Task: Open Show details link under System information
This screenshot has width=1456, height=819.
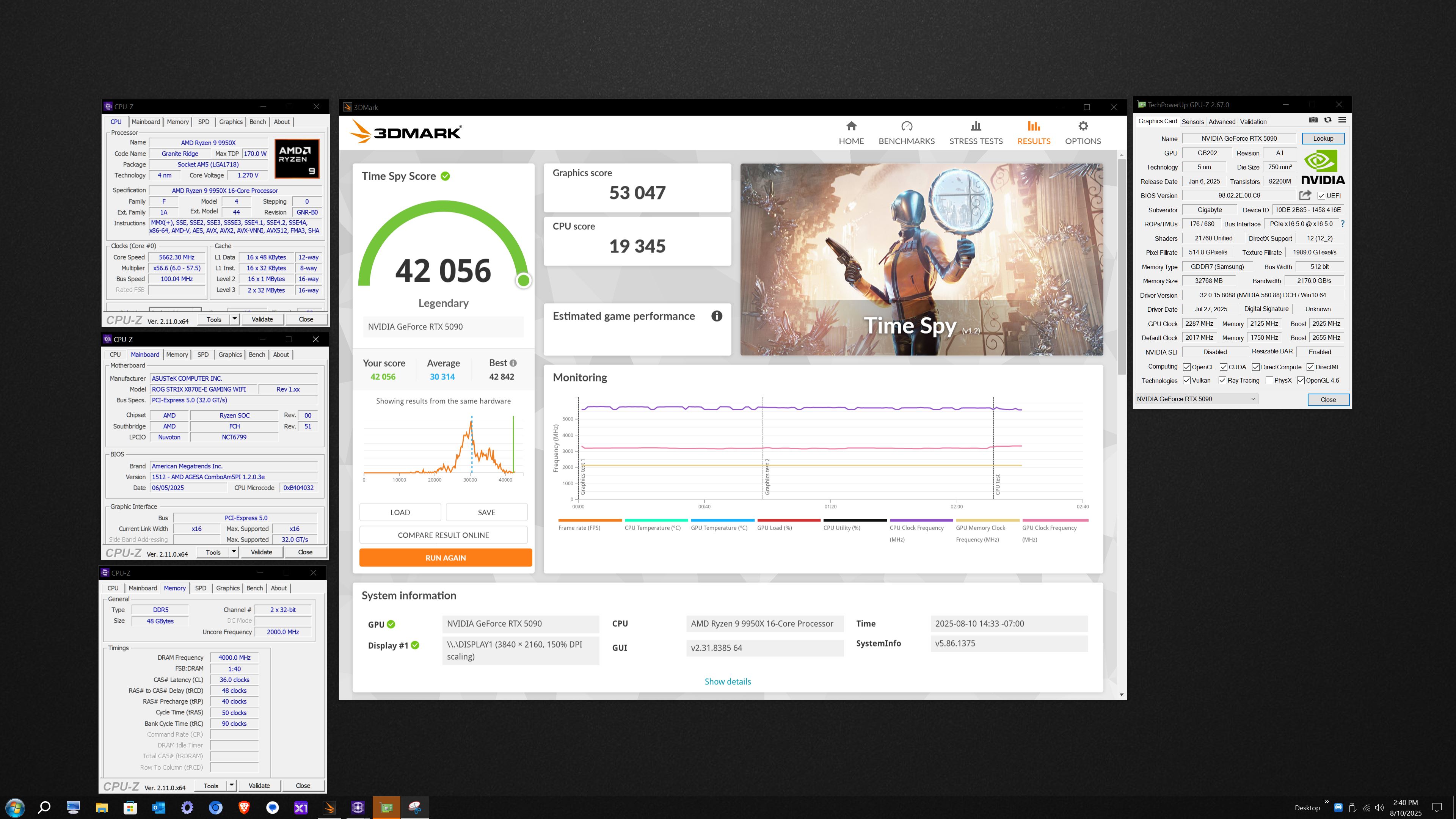Action: pos(728,682)
